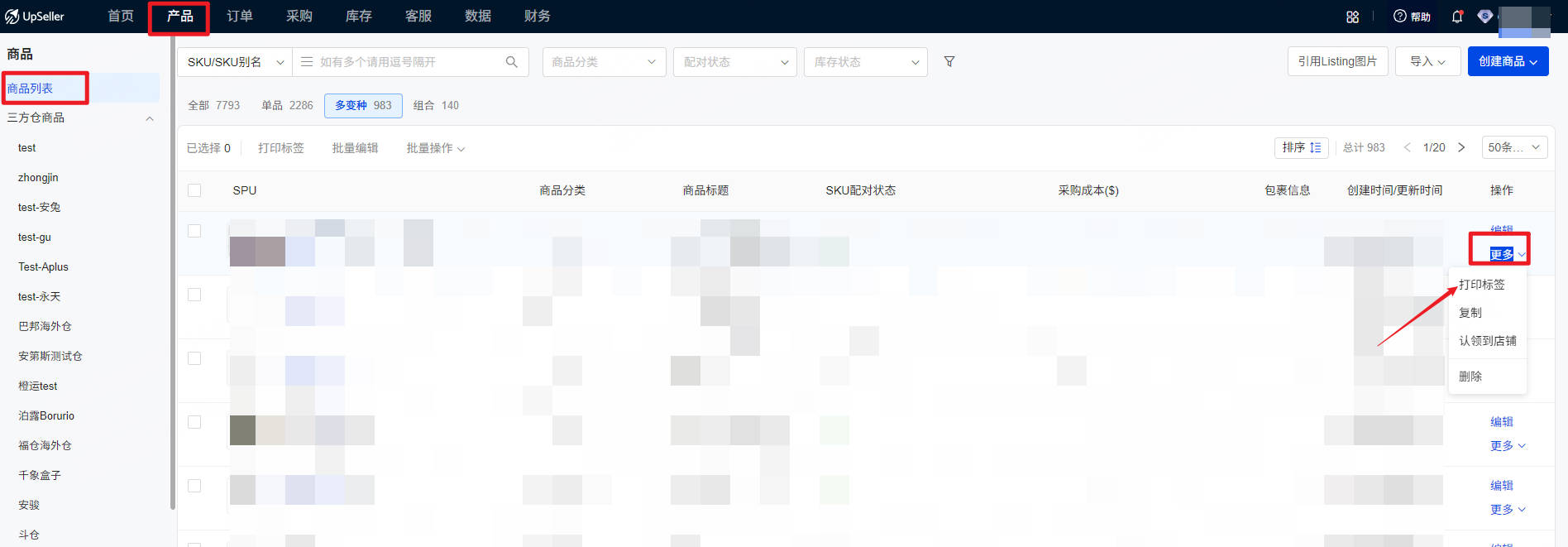This screenshot has height=547, width=1568.
Task: Click the 采购成本($) column header
Action: pyautogui.click(x=1088, y=190)
